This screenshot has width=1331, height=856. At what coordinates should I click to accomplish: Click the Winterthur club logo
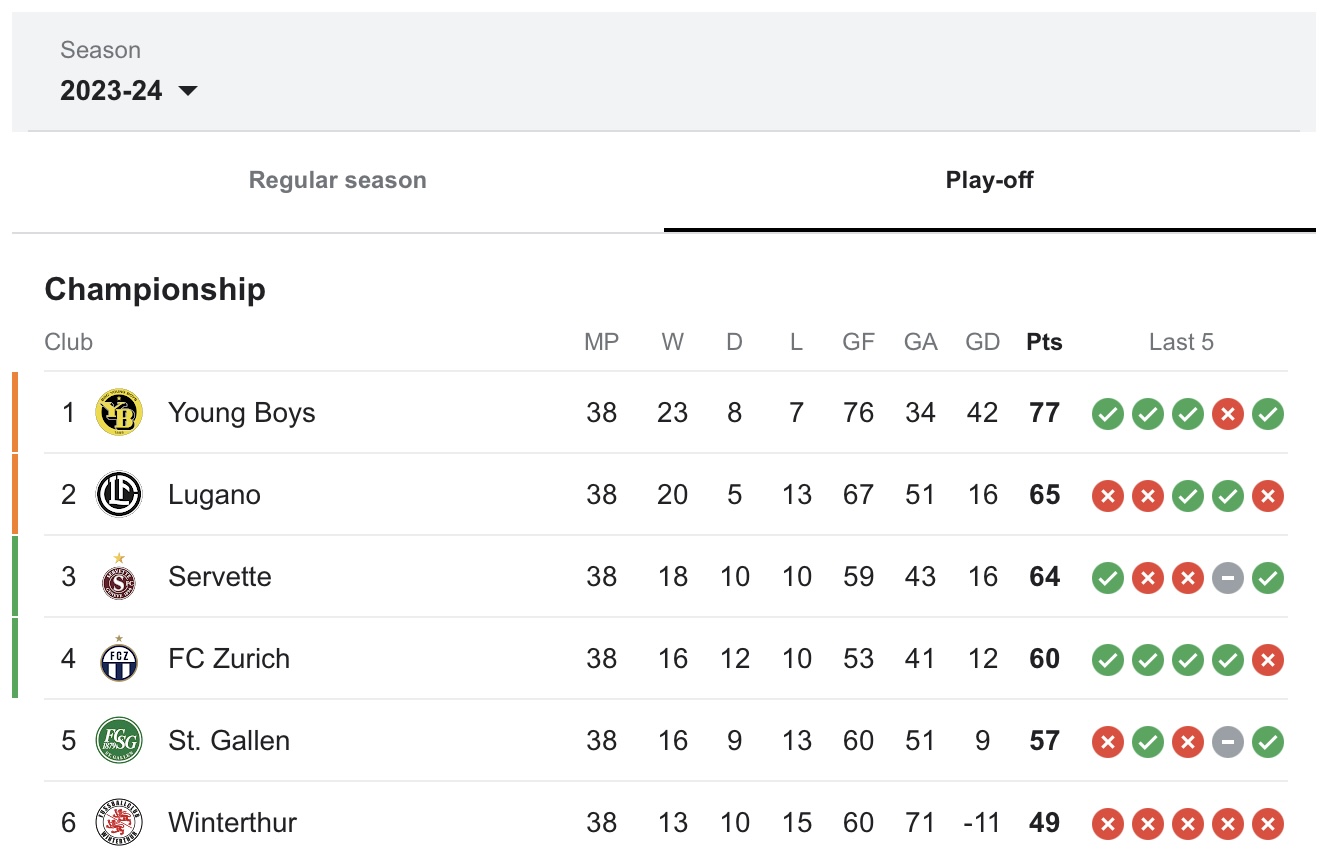119,823
